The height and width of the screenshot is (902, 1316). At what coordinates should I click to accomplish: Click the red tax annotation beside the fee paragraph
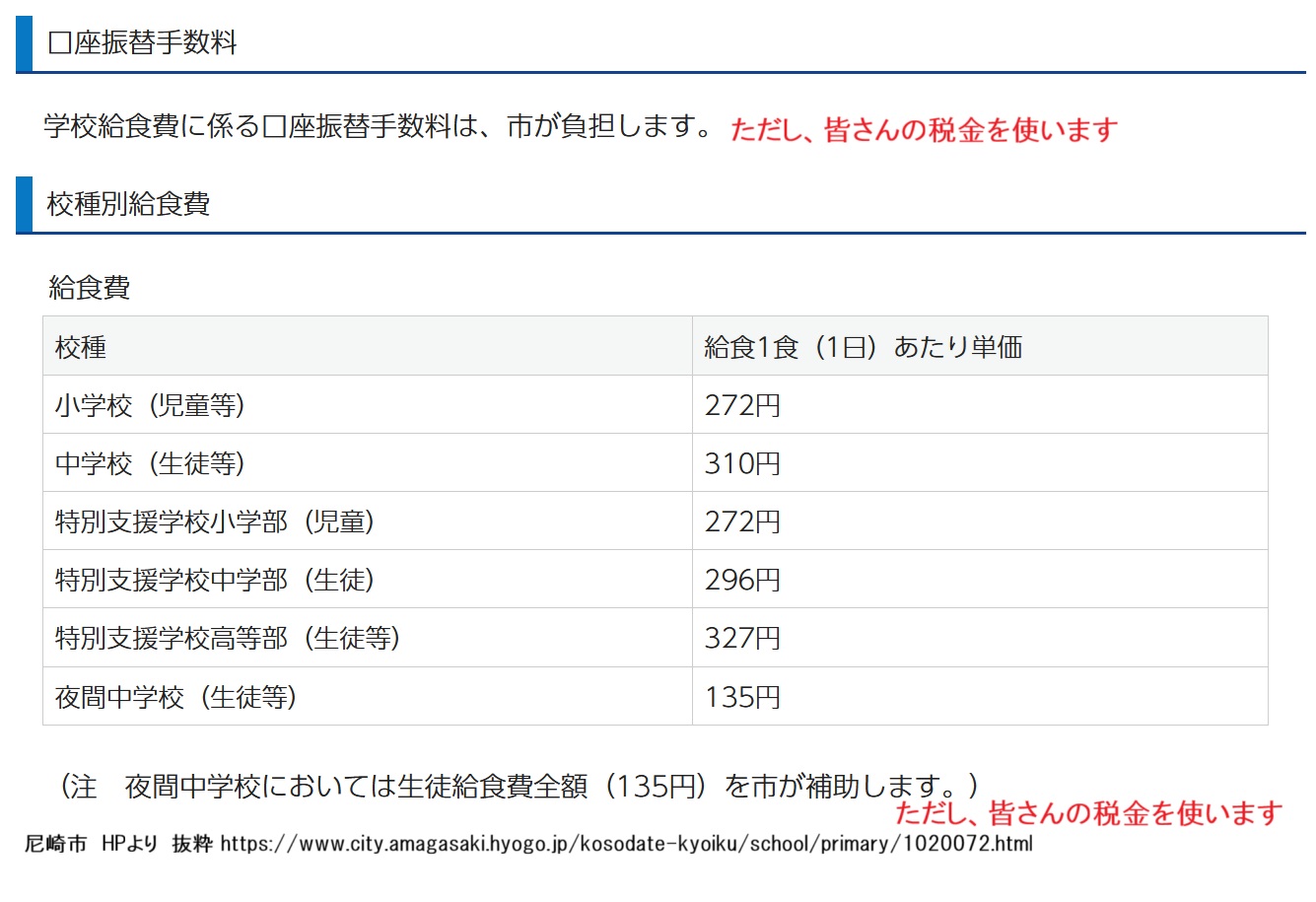pyautogui.click(x=924, y=129)
